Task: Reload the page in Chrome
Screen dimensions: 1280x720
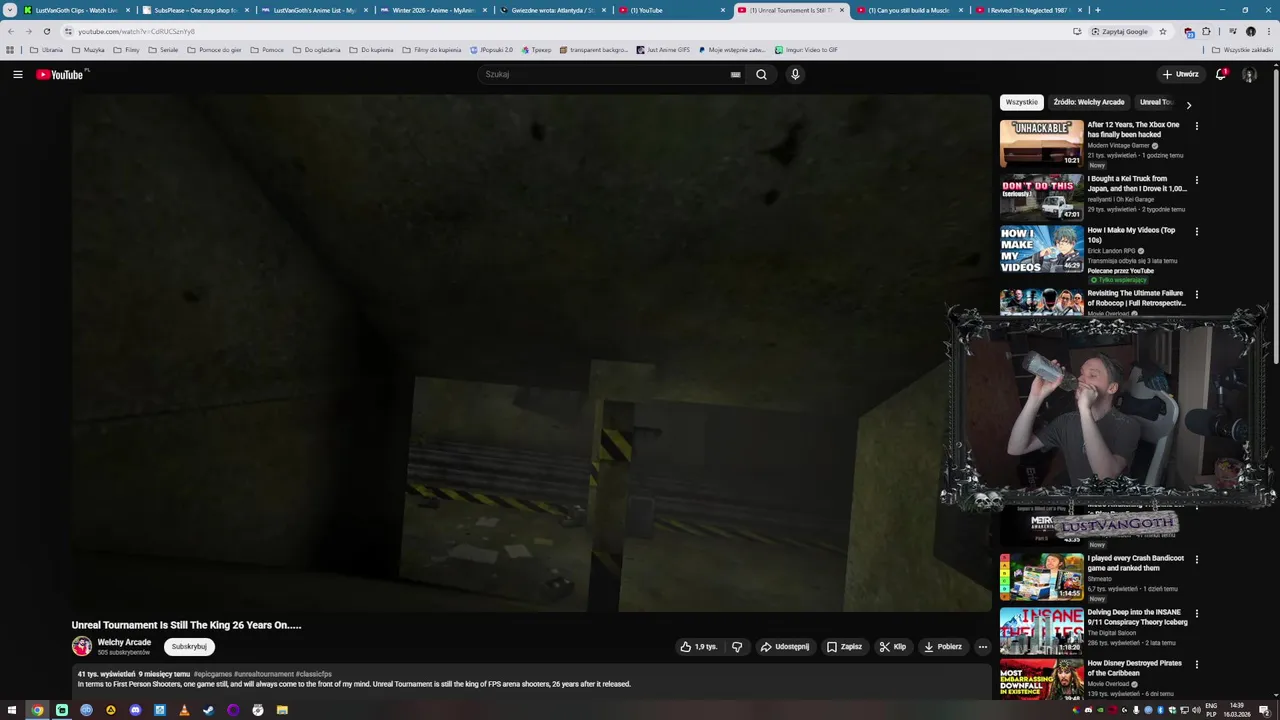Action: [47, 31]
